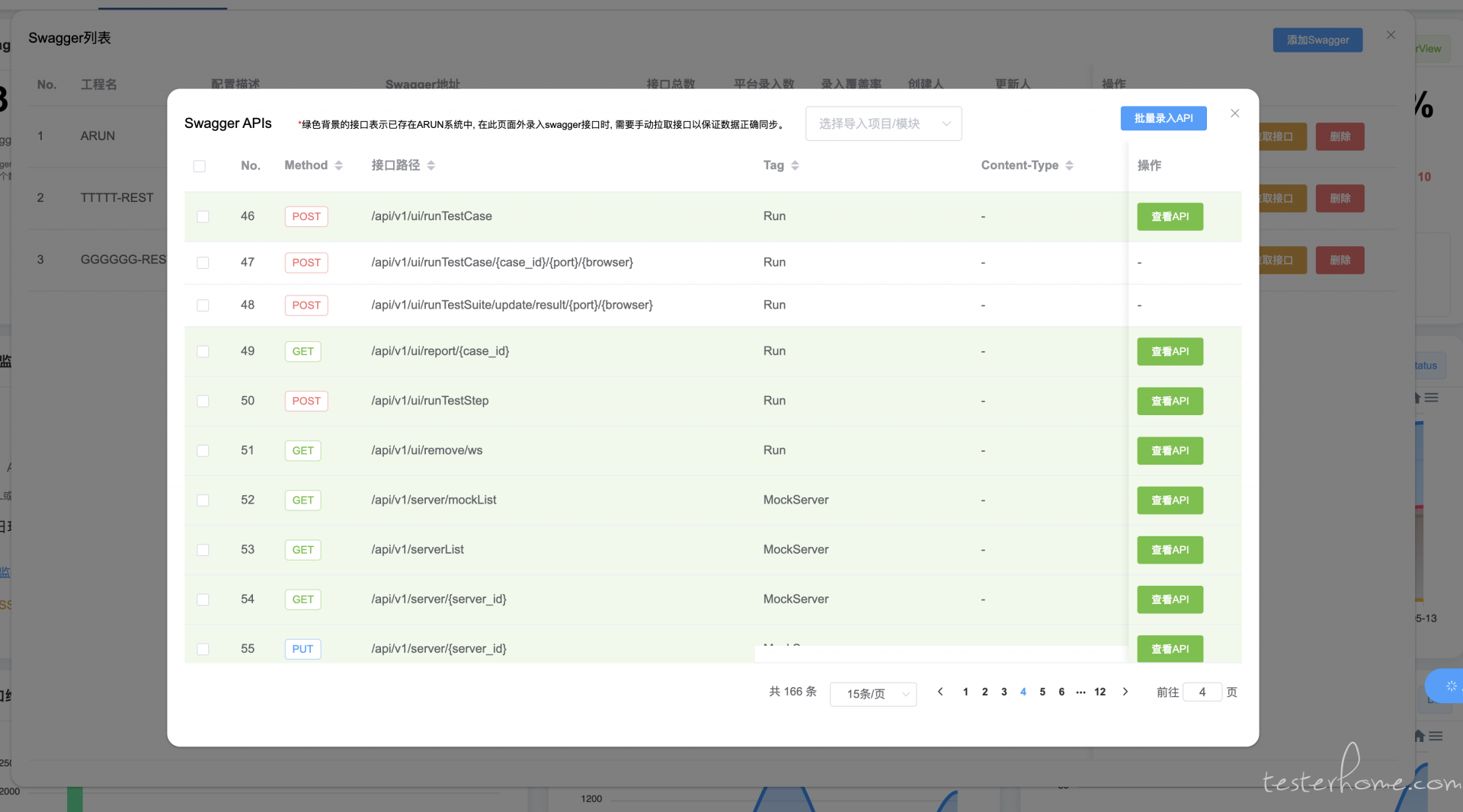Check the row 50 checkbox
Viewport: 1463px width, 812px height.
click(203, 401)
